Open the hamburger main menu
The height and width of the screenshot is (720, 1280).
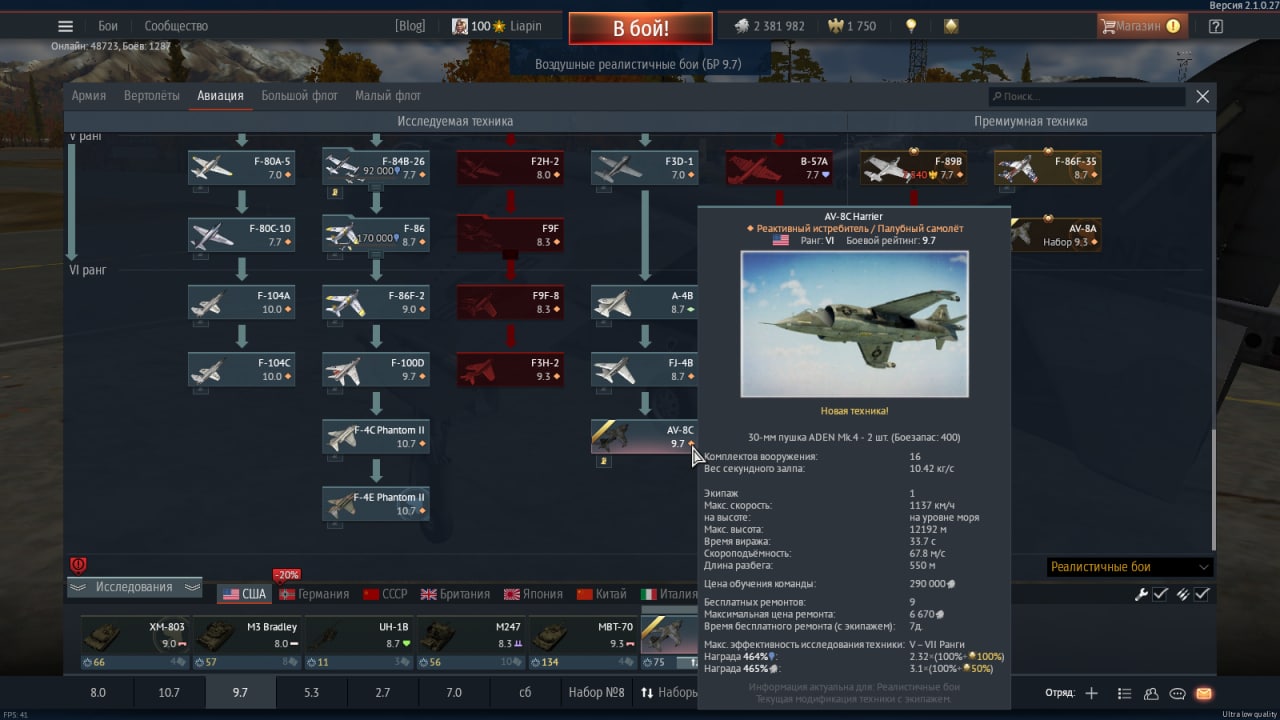pos(66,27)
